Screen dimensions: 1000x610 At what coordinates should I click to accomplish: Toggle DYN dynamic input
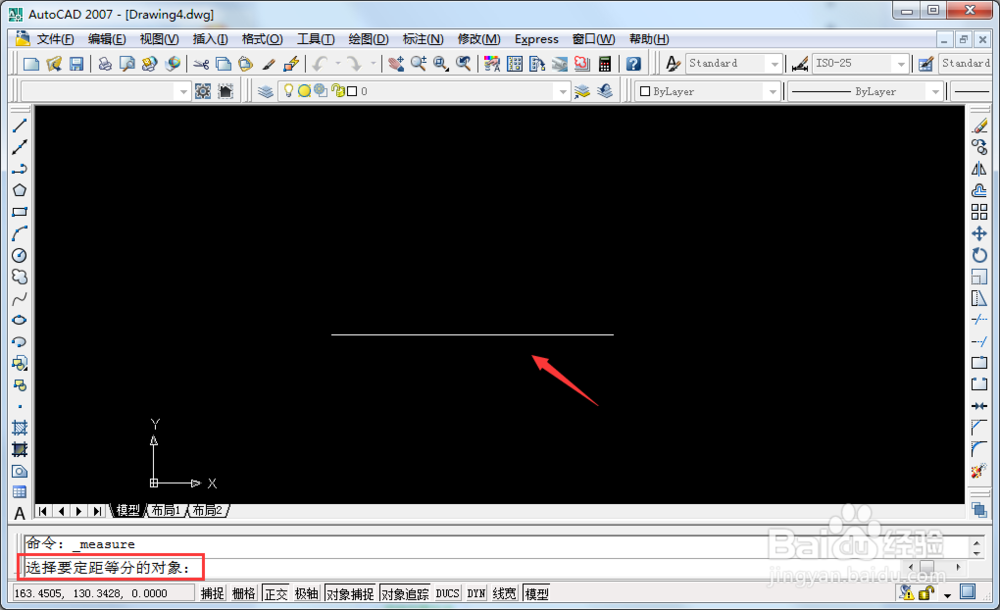coord(476,593)
